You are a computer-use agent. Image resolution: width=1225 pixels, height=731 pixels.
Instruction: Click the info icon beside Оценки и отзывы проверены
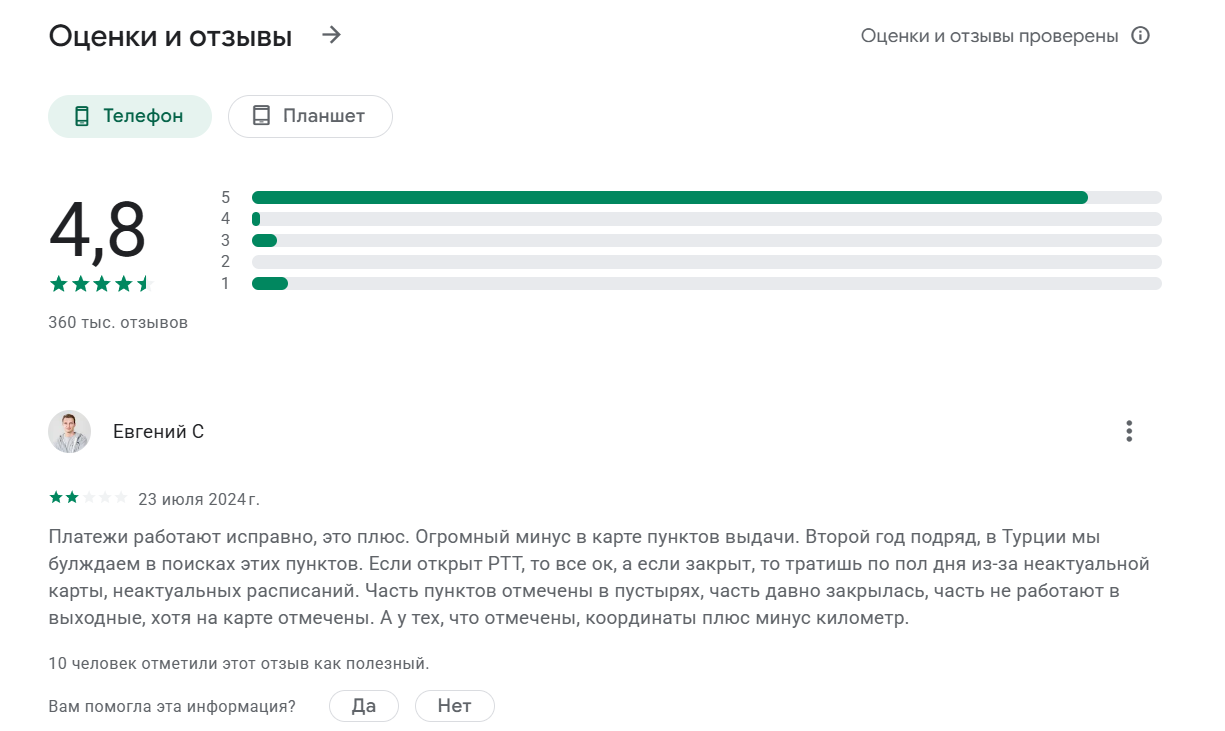1140,36
